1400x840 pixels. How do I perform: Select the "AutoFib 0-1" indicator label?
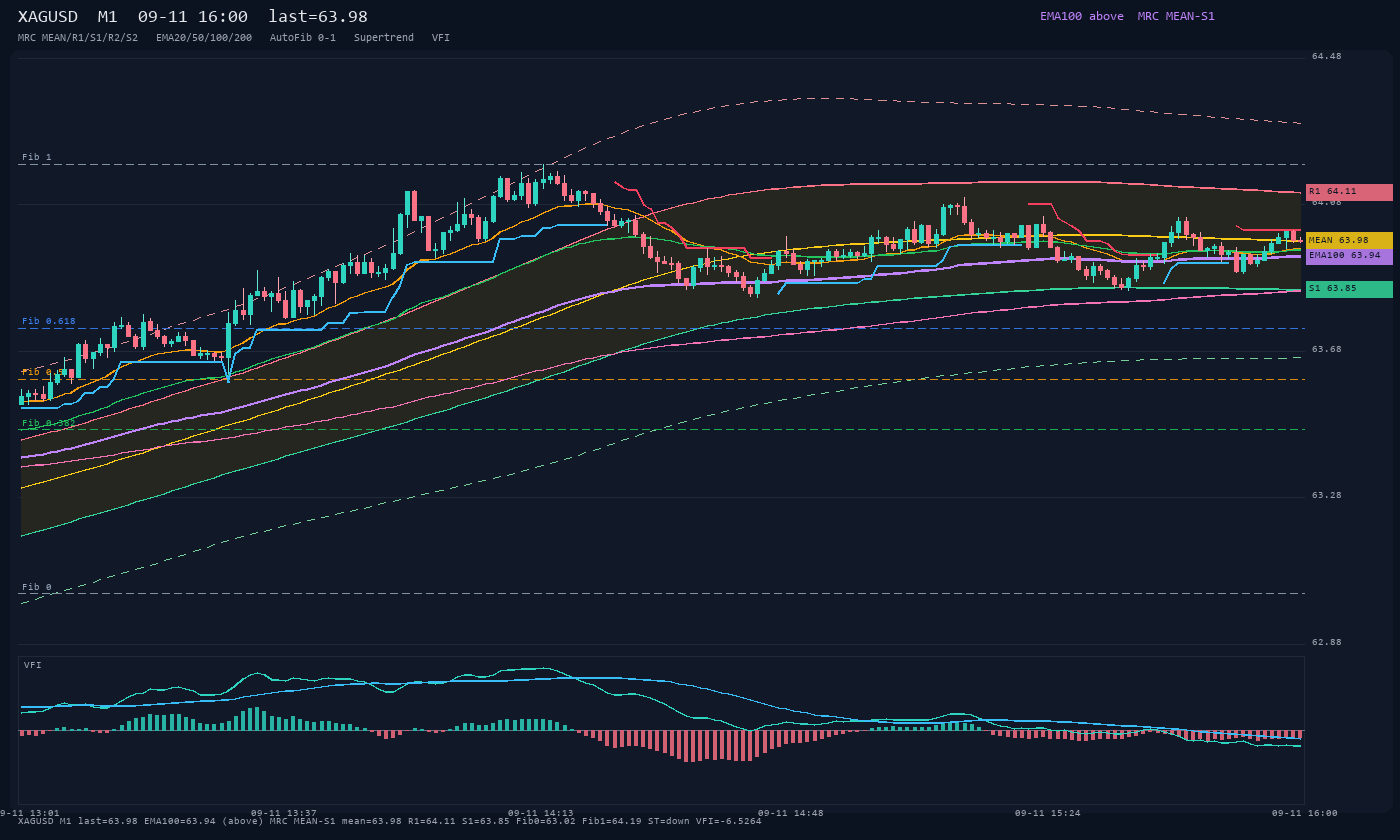coord(303,38)
